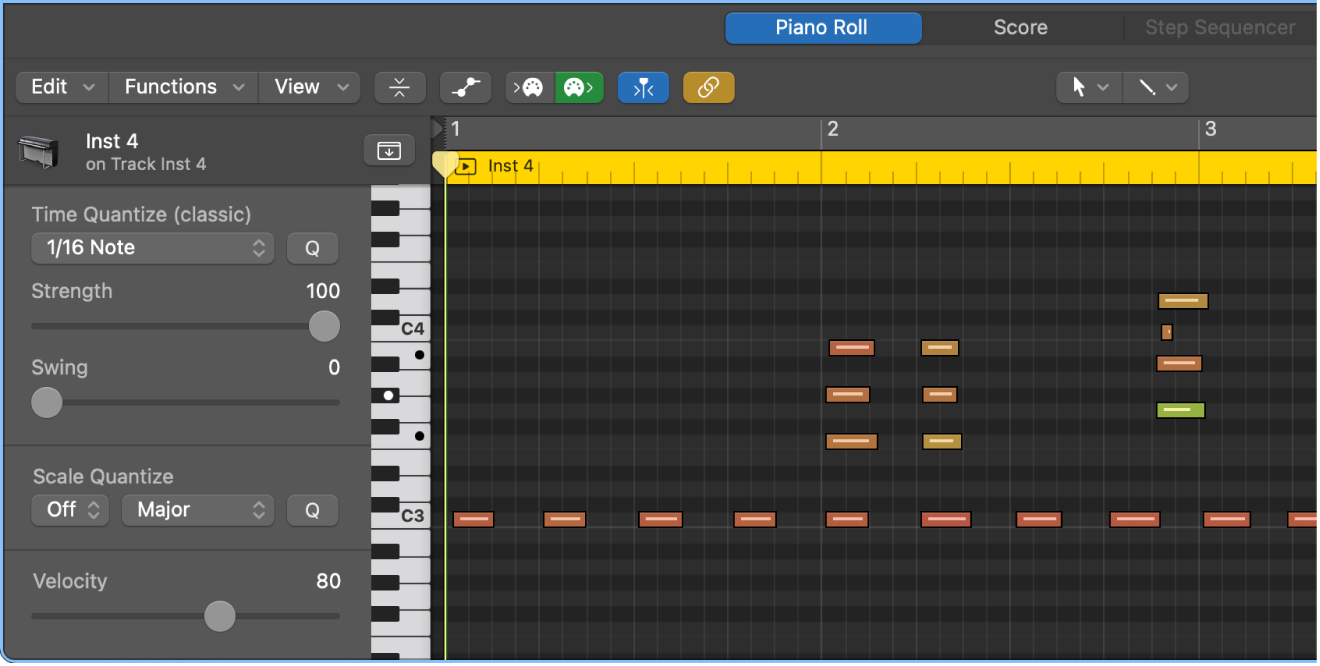Click the Collapse Mode icon button
Image resolution: width=1320 pixels, height=666 pixels.
(x=400, y=88)
